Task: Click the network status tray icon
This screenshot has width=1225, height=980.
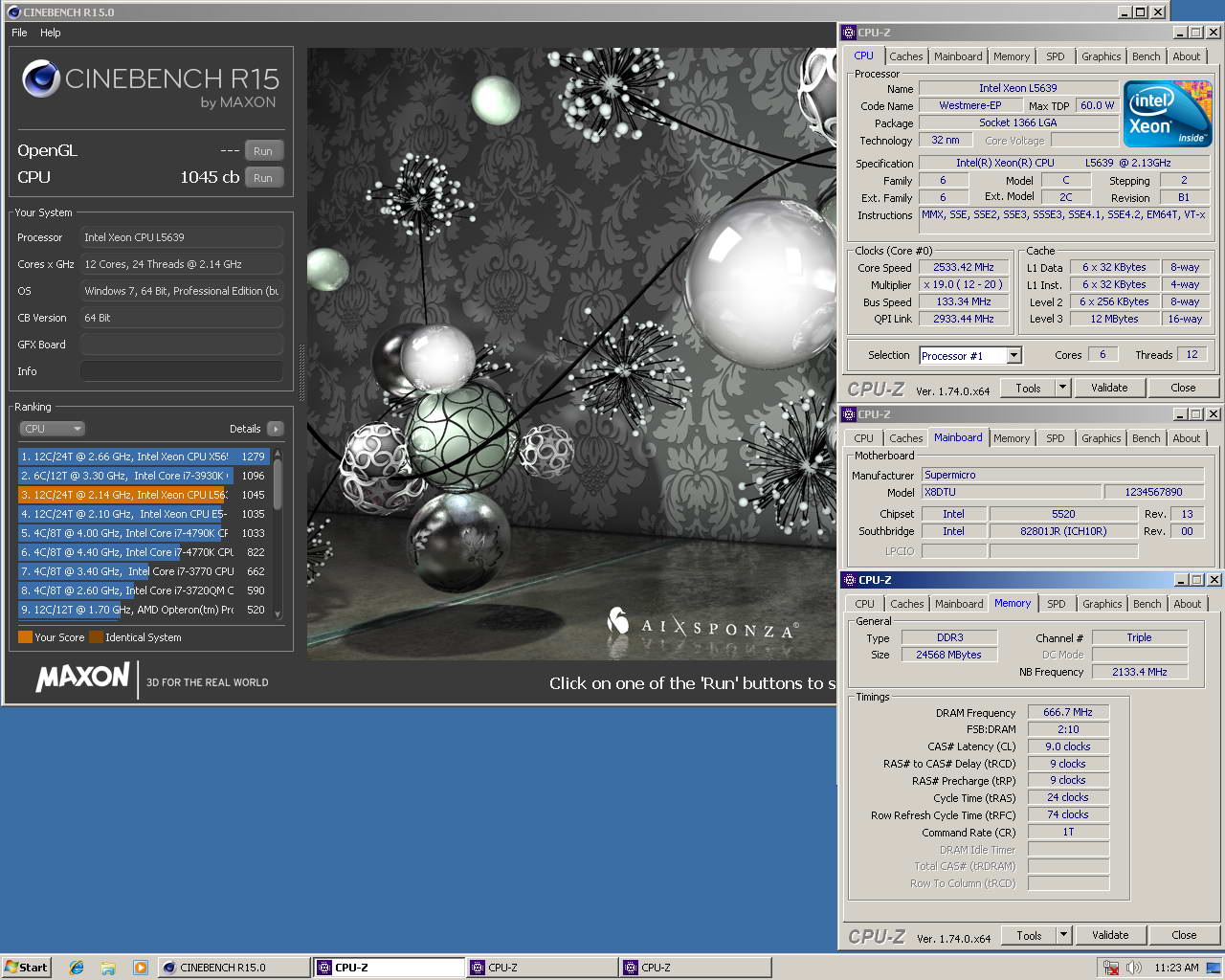Action: (x=1111, y=968)
